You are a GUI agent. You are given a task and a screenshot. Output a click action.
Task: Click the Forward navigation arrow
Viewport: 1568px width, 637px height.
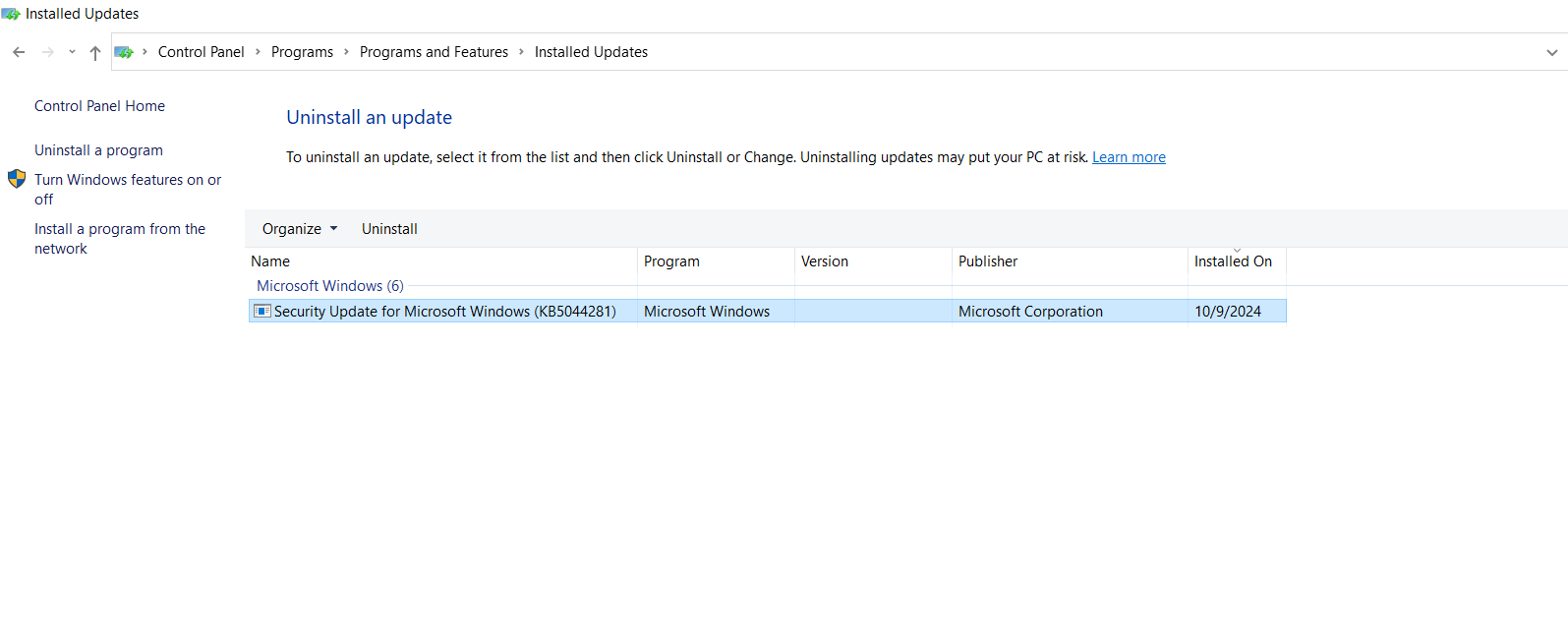[47, 52]
